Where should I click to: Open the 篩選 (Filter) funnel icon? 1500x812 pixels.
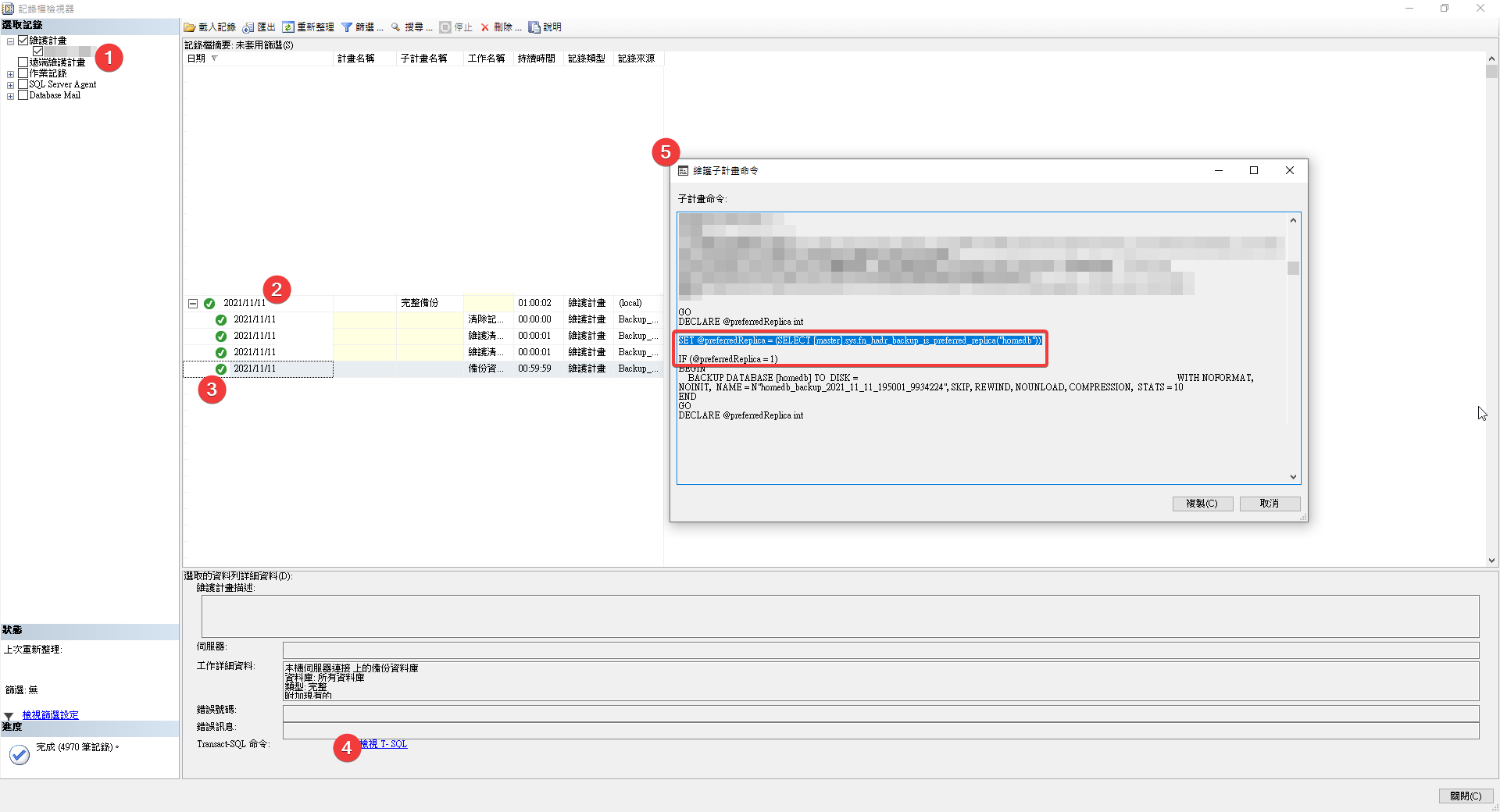[x=347, y=27]
